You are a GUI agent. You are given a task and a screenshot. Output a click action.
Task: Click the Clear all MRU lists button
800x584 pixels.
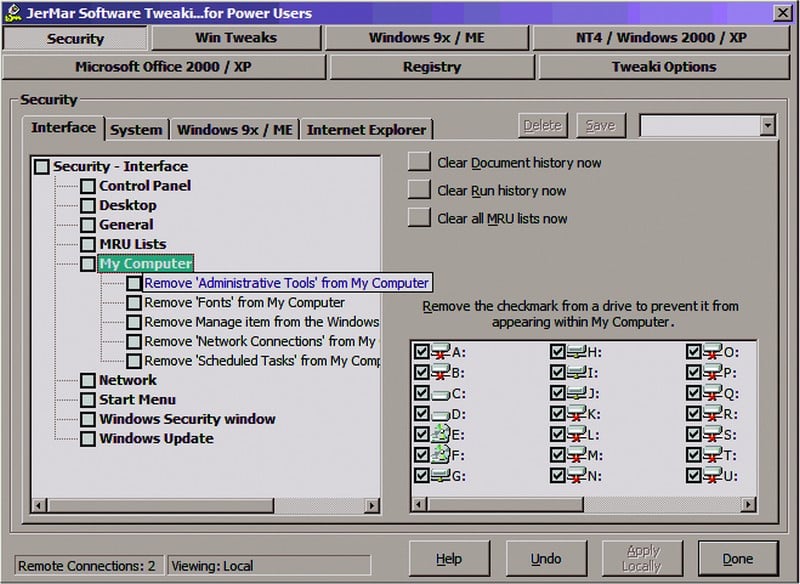419,218
